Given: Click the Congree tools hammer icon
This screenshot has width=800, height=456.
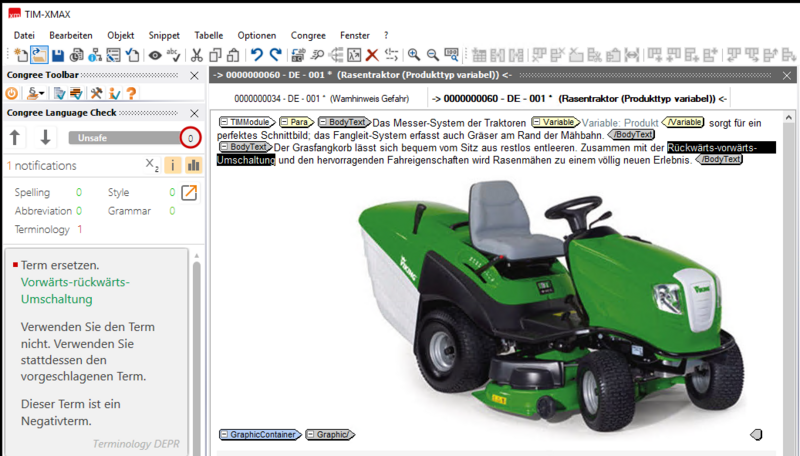Looking at the screenshot, I should pos(96,93).
